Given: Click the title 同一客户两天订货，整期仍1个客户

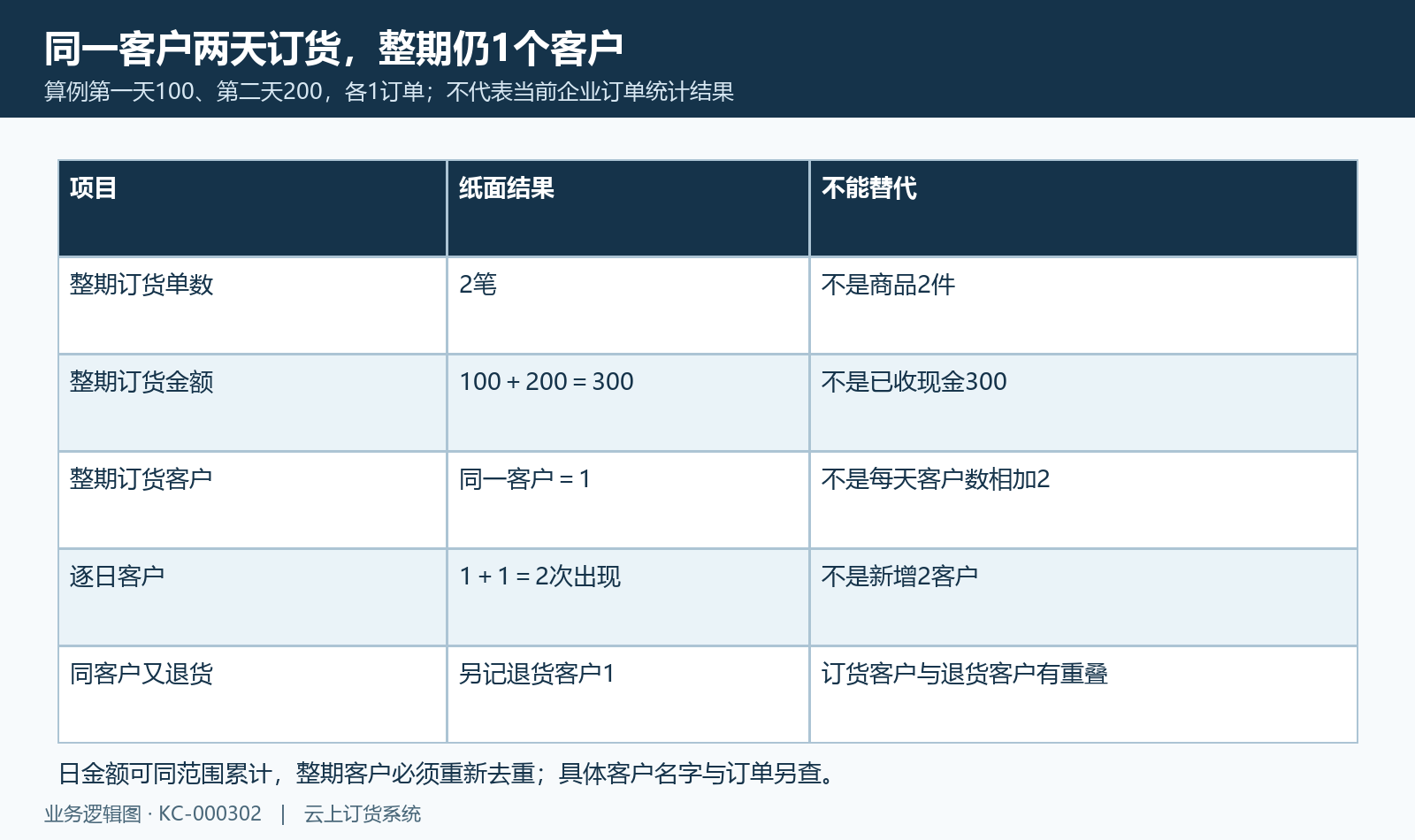Looking at the screenshot, I should (x=334, y=48).
